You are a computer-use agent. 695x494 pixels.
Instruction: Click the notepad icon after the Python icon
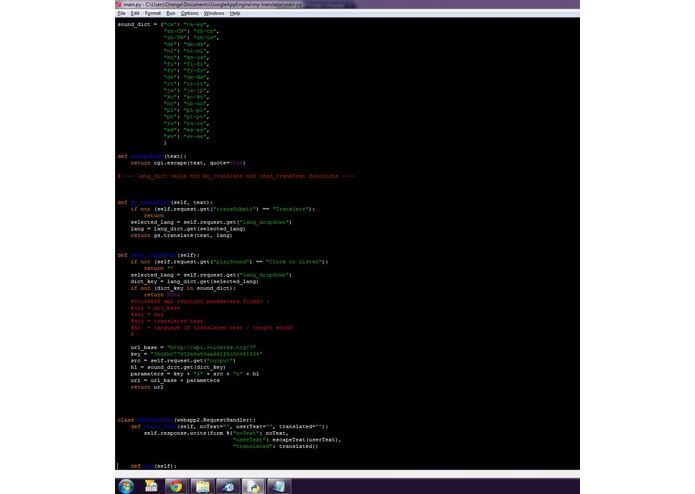(279, 486)
